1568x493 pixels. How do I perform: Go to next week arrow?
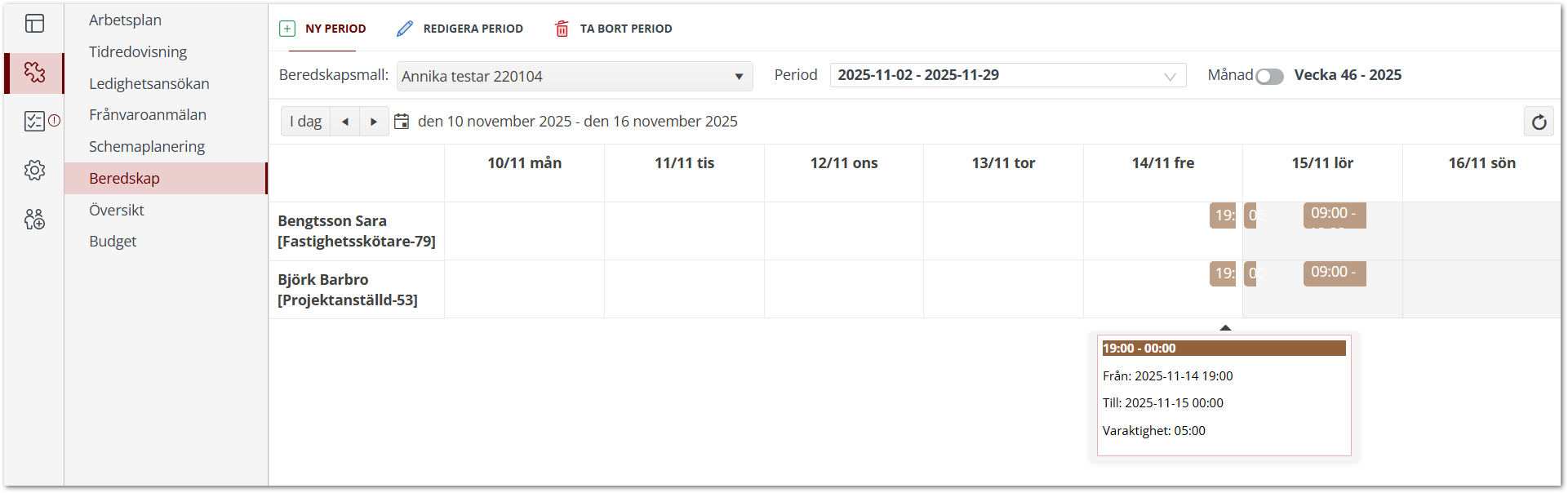pyautogui.click(x=374, y=122)
